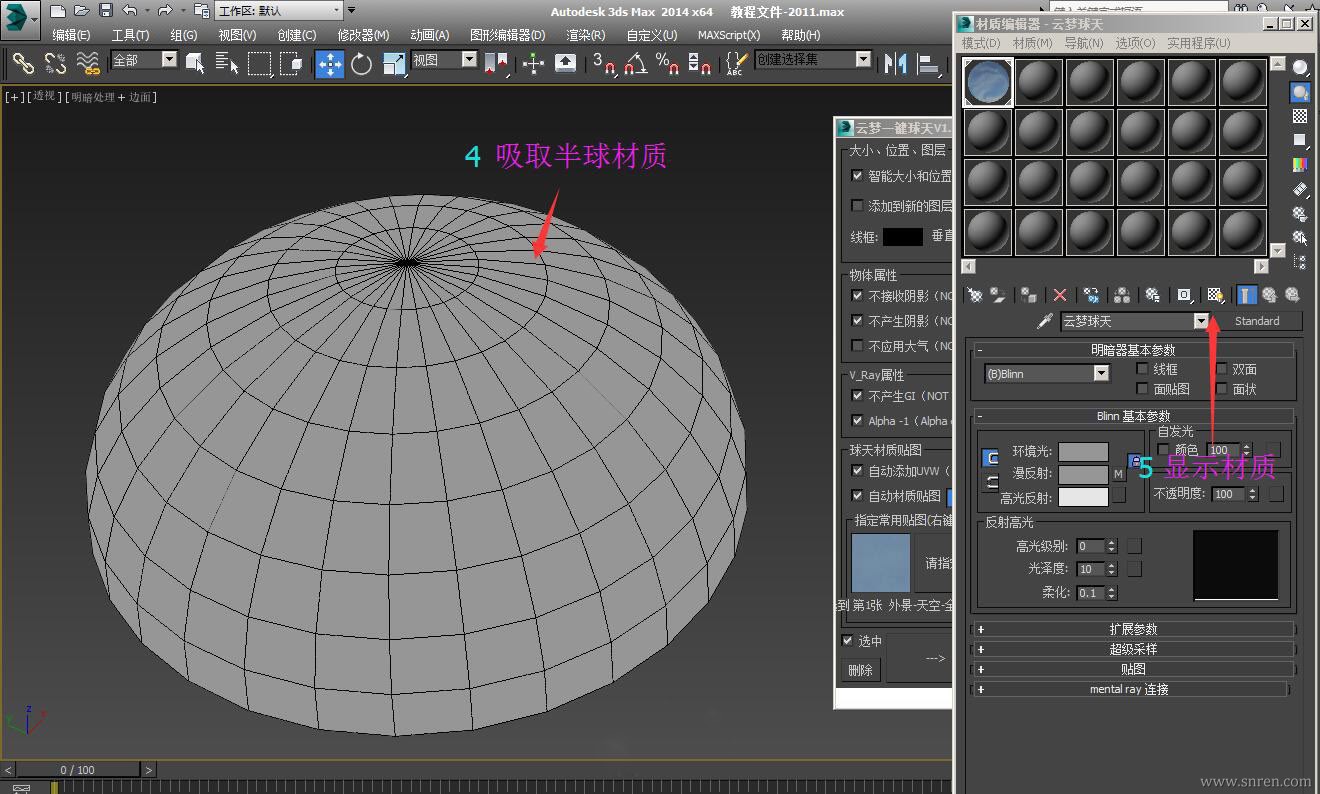
Task: Click the 删除 button in script panel
Action: tap(860, 670)
